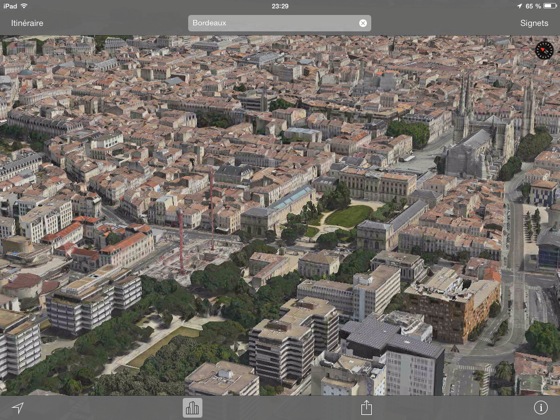Open the Signets bookmarks button
560x420 pixels.
tap(534, 23)
